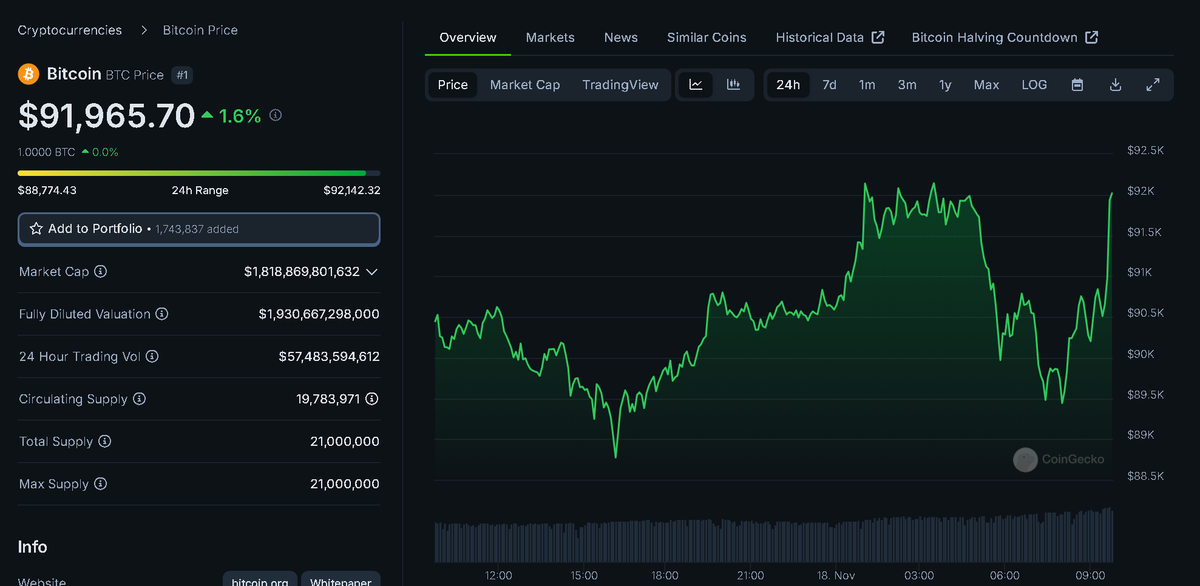The height and width of the screenshot is (586, 1200).
Task: Set chart range to 1y
Action: point(945,85)
